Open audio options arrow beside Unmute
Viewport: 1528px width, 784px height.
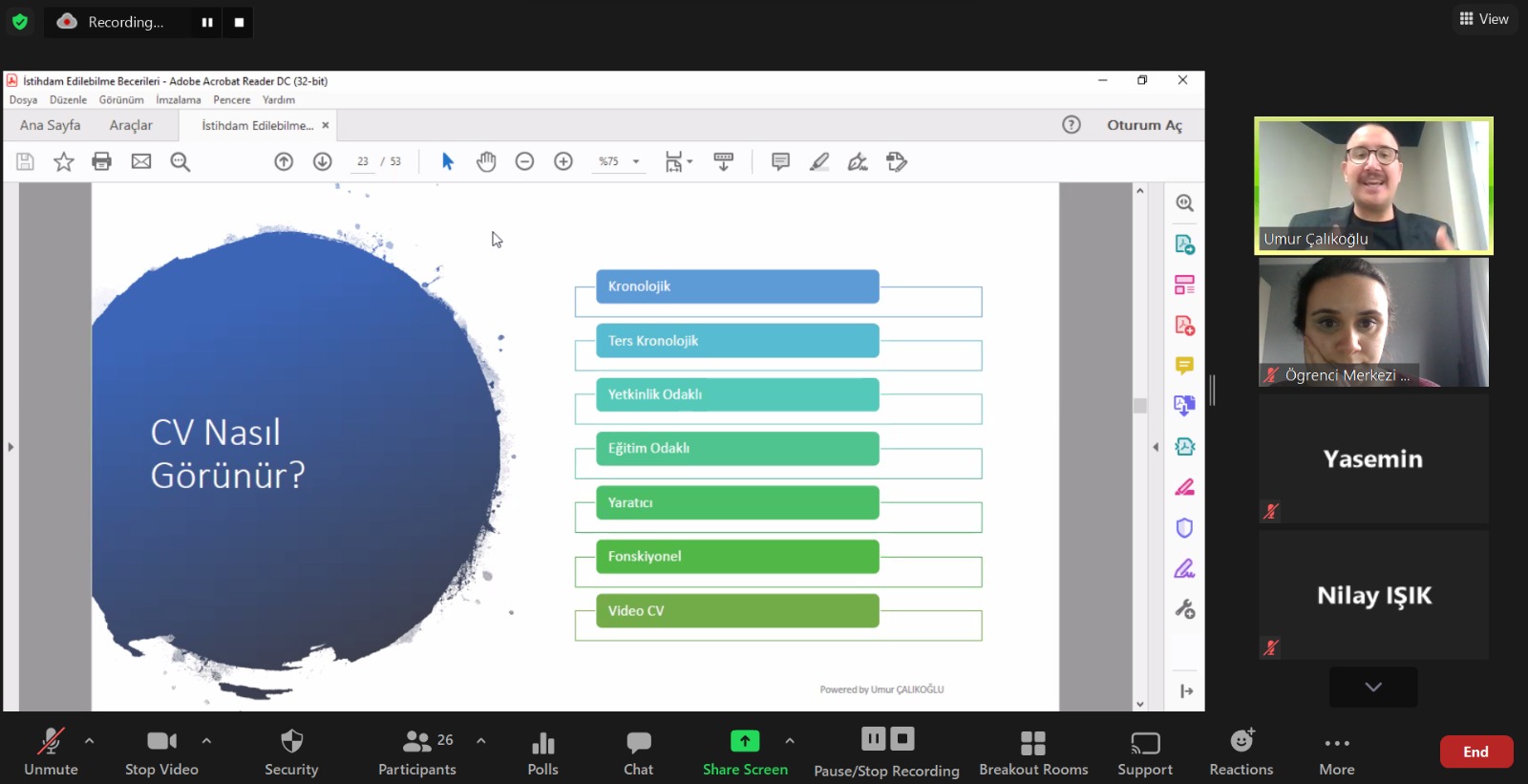(90, 740)
